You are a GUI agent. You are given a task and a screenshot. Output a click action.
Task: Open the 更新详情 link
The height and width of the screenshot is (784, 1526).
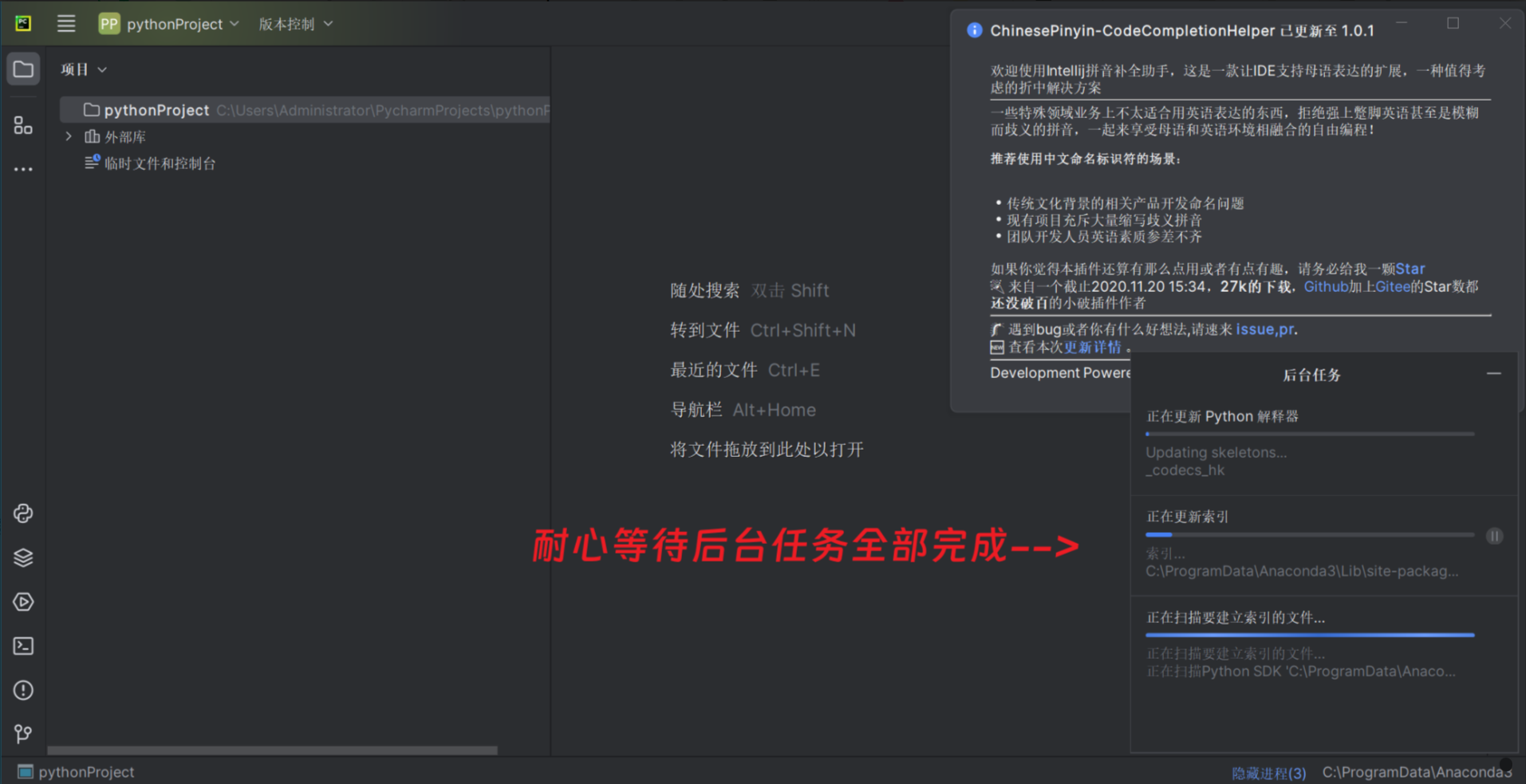[1091, 347]
